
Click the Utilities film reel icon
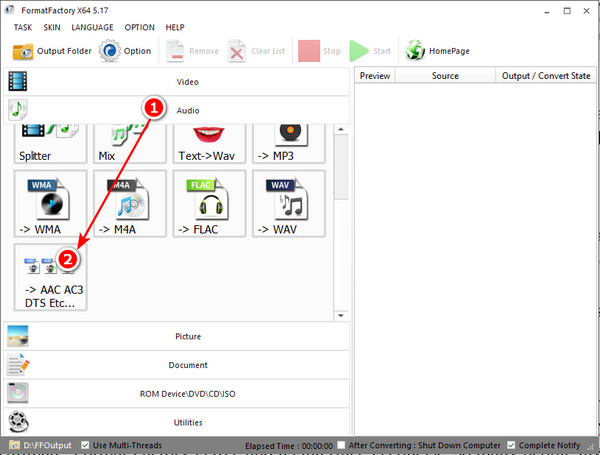coord(18,422)
